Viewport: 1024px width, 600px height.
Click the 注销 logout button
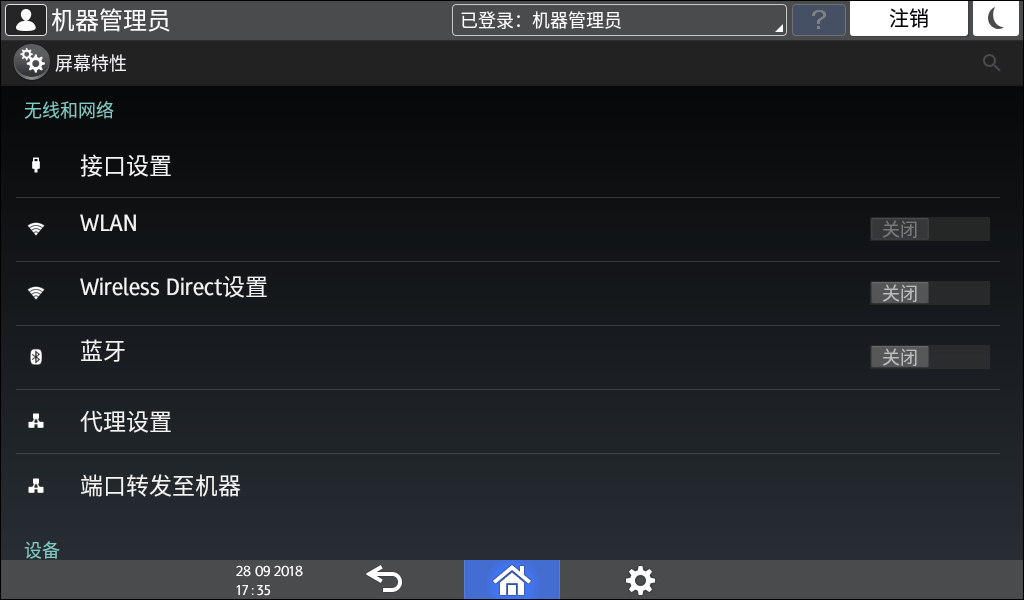pos(908,19)
